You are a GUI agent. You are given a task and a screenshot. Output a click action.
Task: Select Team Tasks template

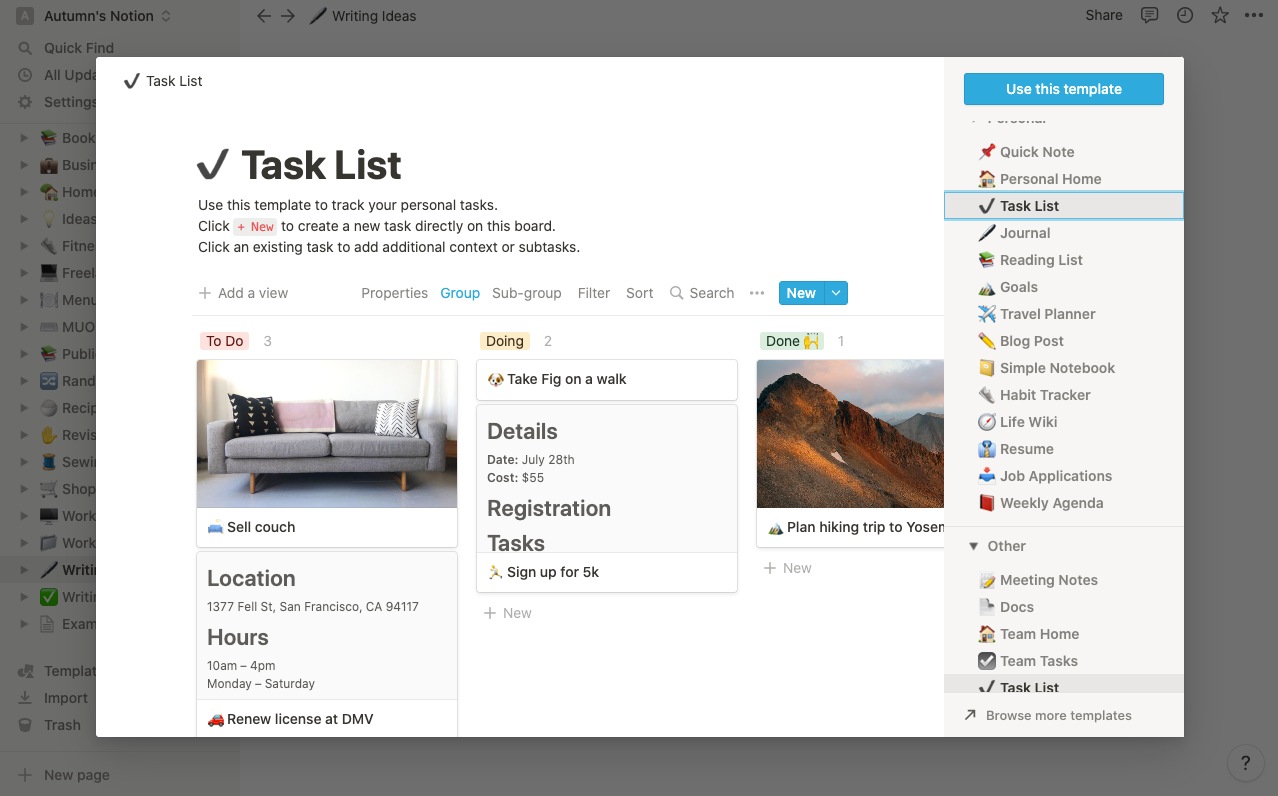1064,661
